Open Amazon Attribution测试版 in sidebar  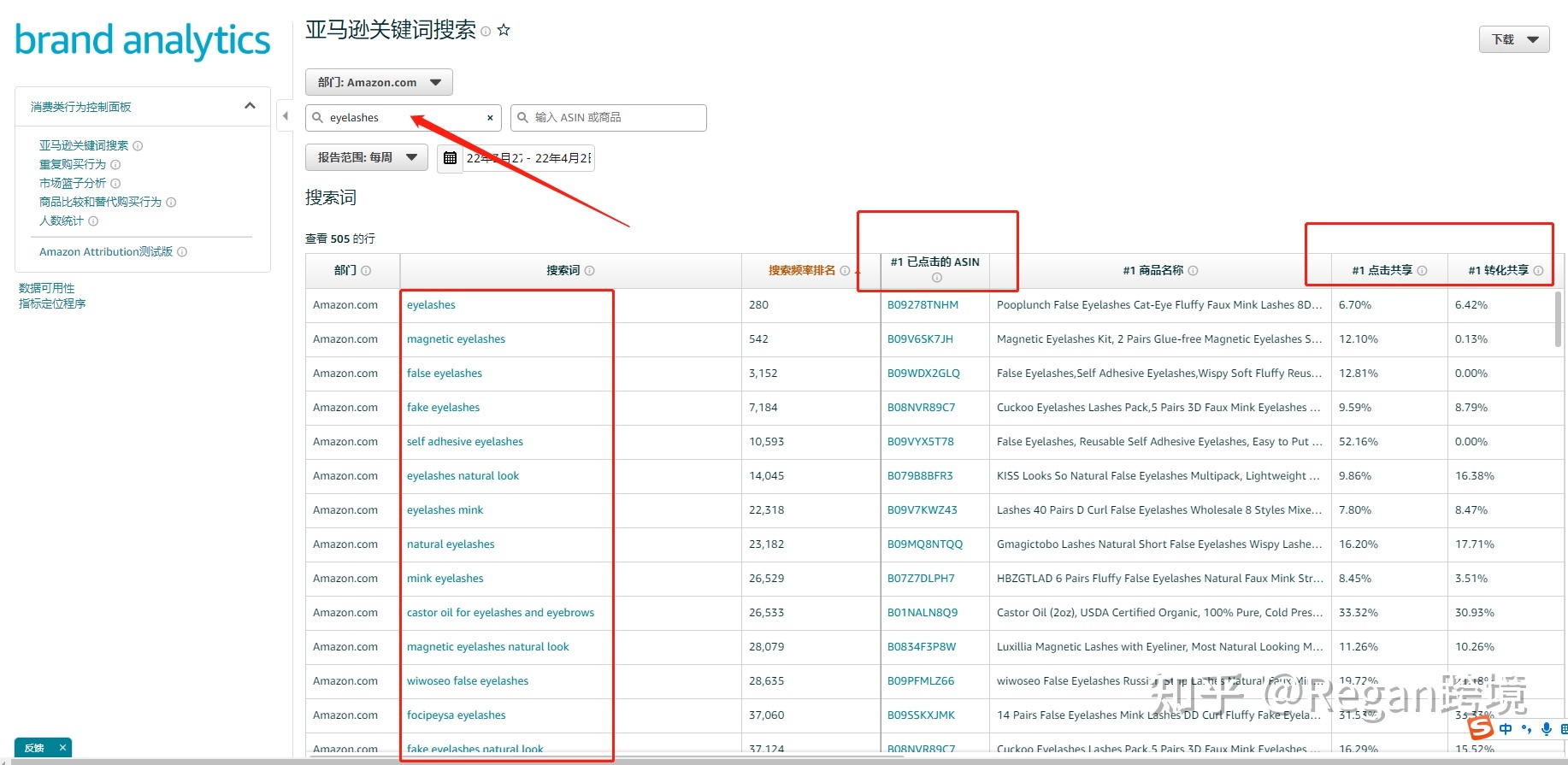106,252
